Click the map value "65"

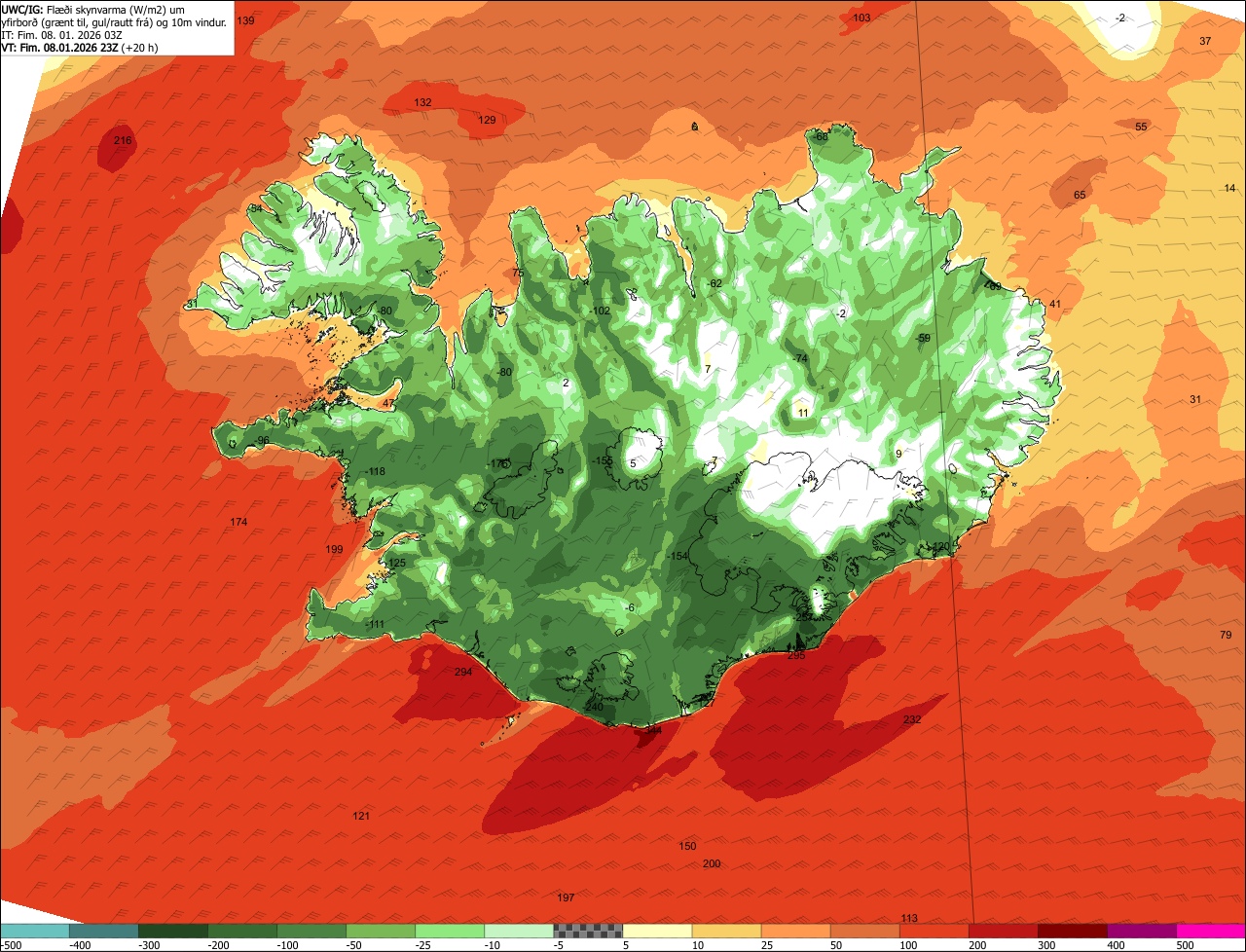[1080, 195]
